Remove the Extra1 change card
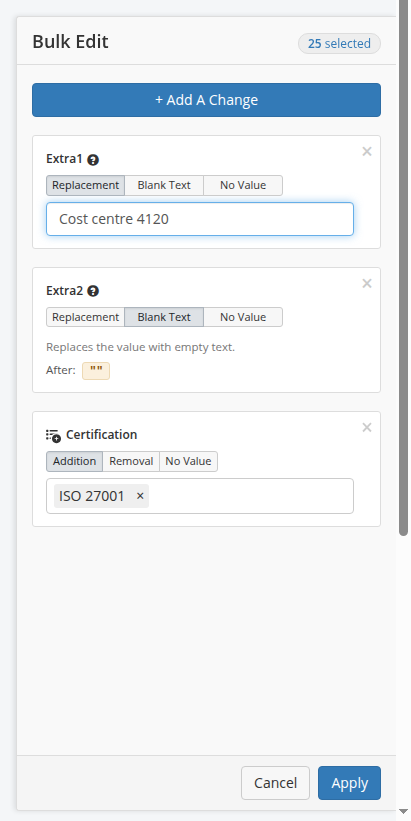The height and width of the screenshot is (821, 411). (x=367, y=152)
